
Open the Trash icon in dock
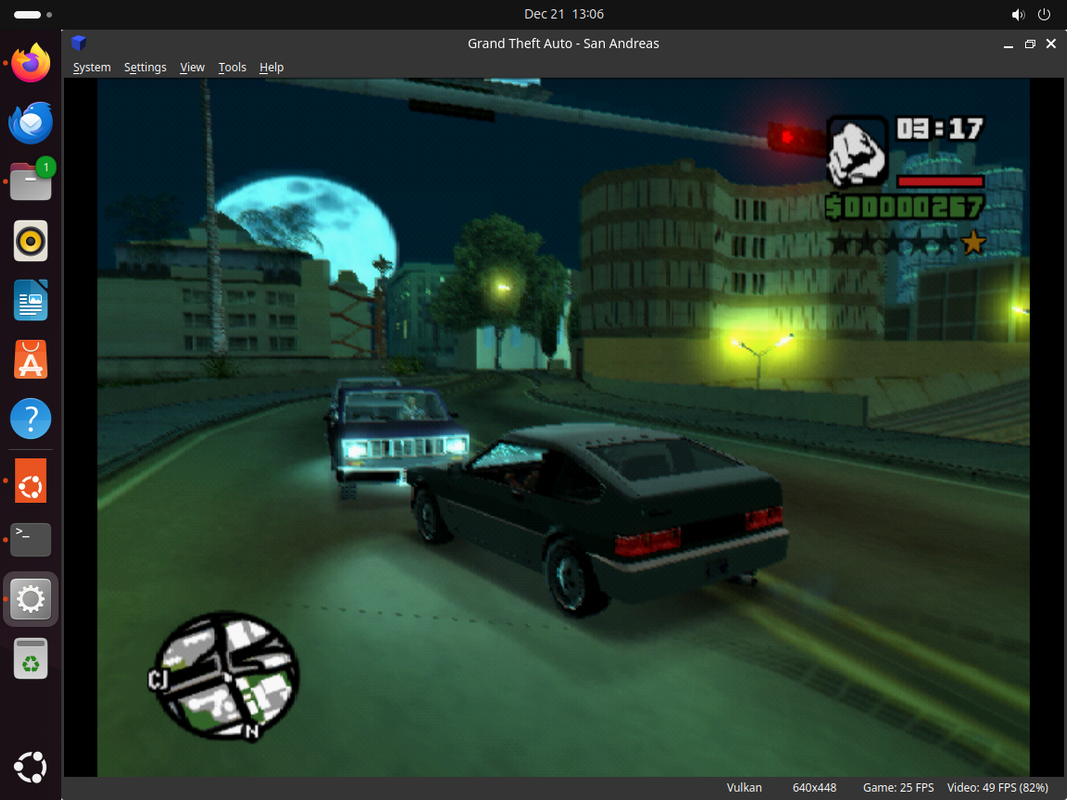click(31, 659)
